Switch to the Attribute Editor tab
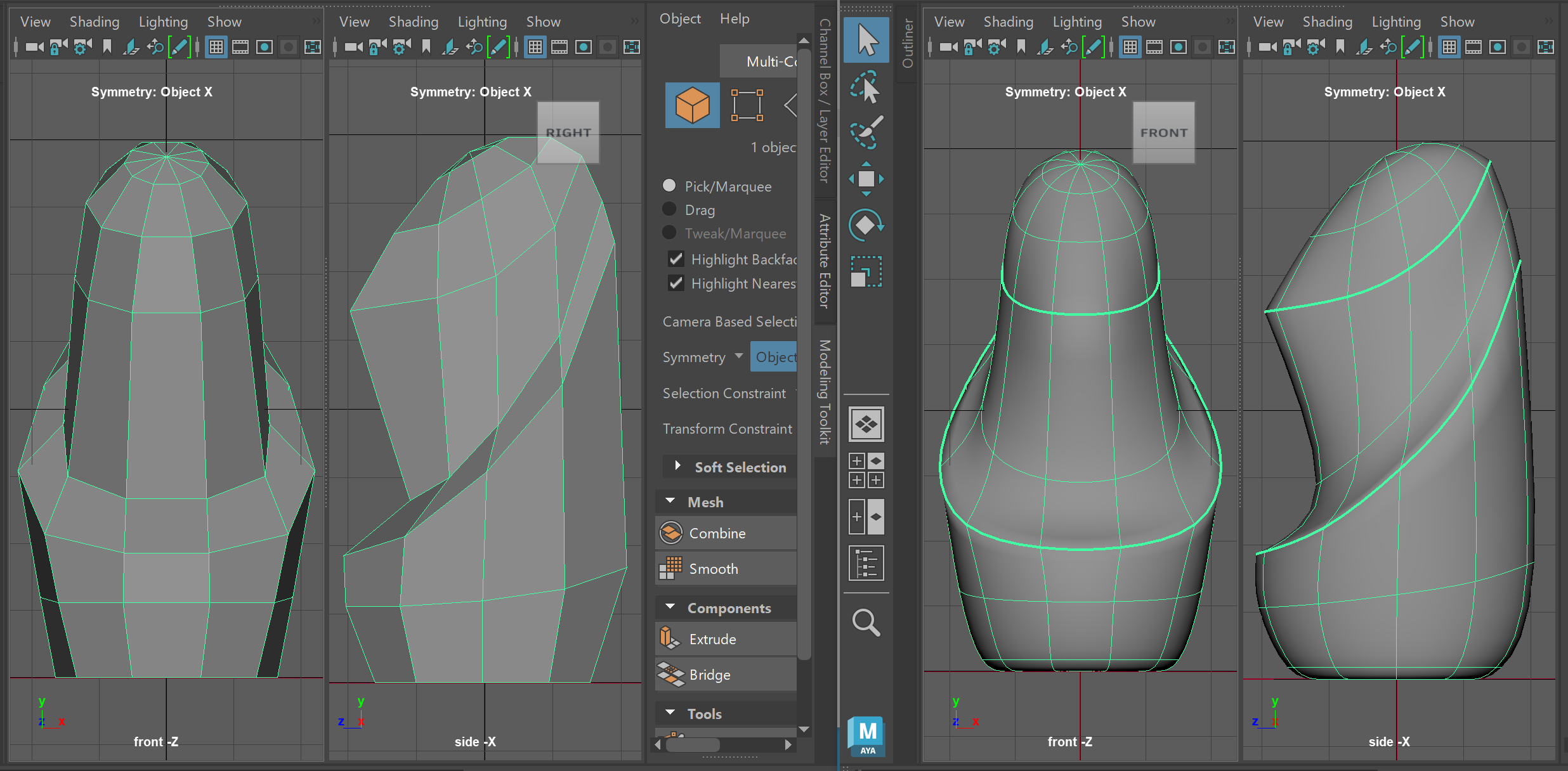This screenshot has width=1568, height=771. click(825, 261)
